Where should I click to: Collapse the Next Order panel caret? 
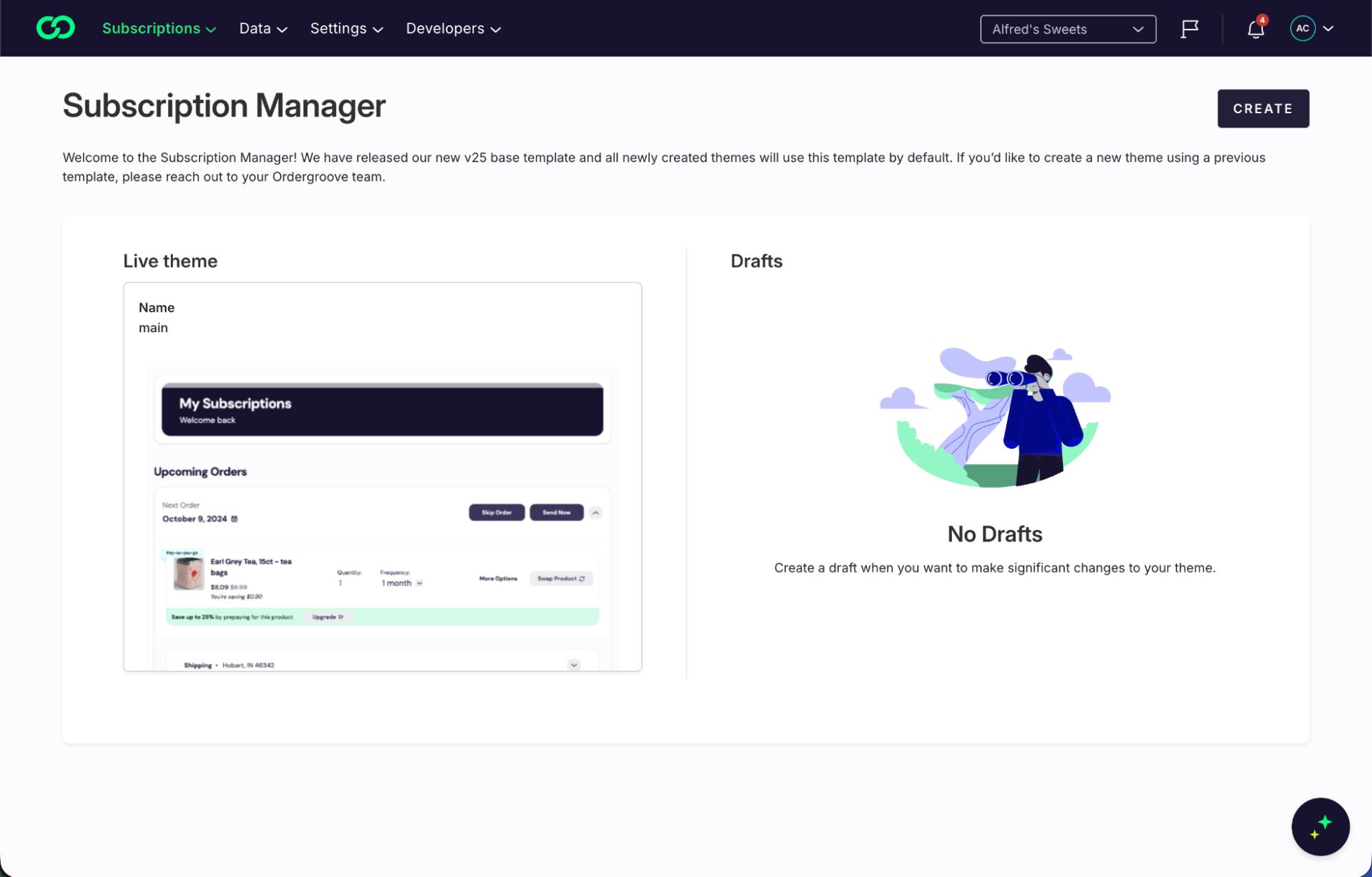tap(595, 513)
